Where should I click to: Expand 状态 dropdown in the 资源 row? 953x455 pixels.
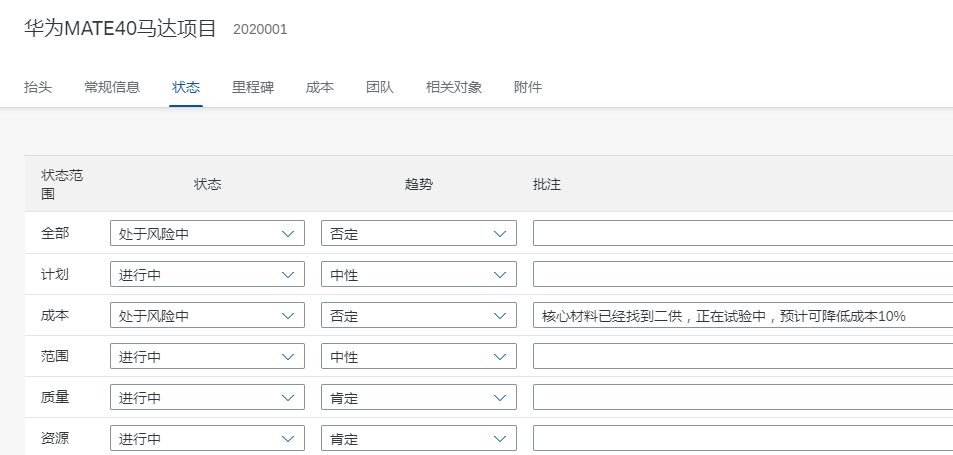tap(207, 438)
